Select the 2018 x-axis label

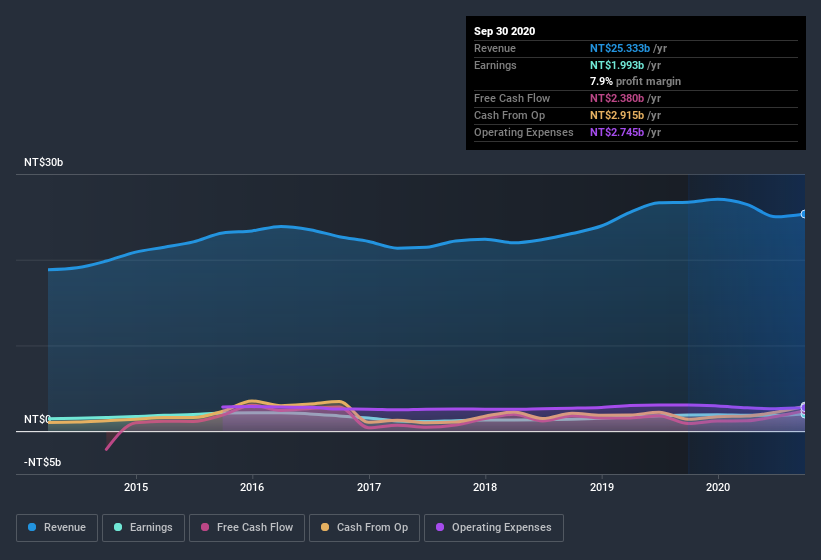point(485,487)
